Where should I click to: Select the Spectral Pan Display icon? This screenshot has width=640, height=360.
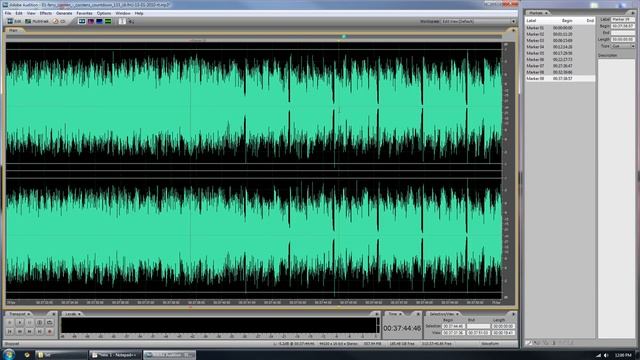click(99, 21)
